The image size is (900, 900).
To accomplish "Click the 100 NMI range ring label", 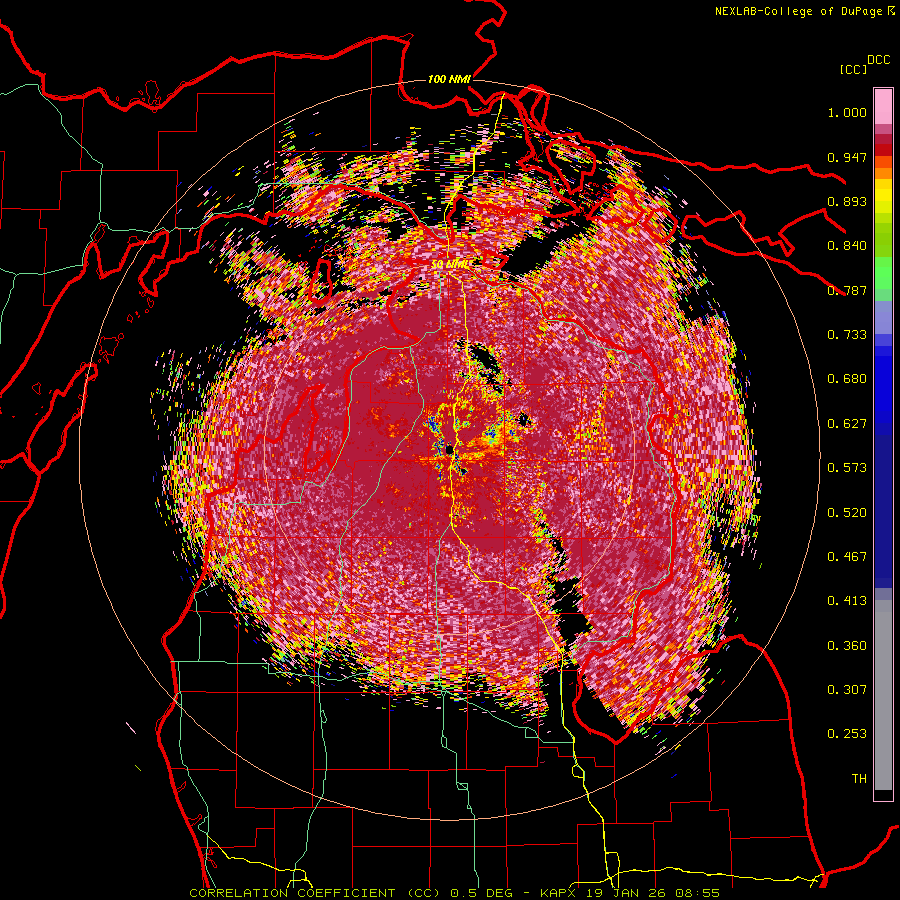I will pos(449,79).
